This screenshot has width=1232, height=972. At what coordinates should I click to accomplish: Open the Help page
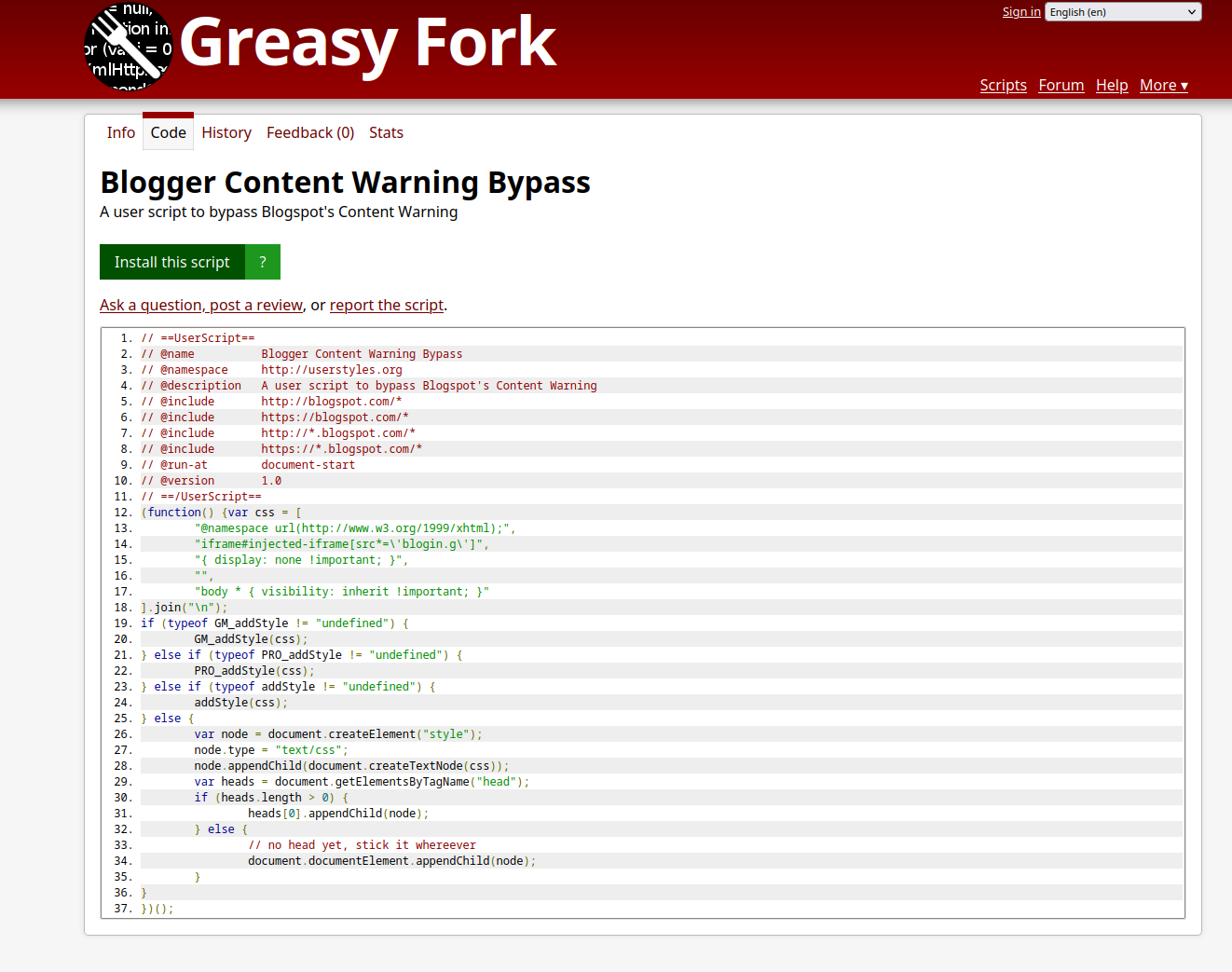coord(1111,85)
